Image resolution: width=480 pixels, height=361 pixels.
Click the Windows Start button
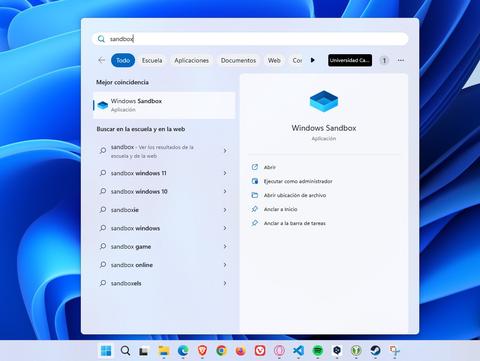(x=106, y=351)
